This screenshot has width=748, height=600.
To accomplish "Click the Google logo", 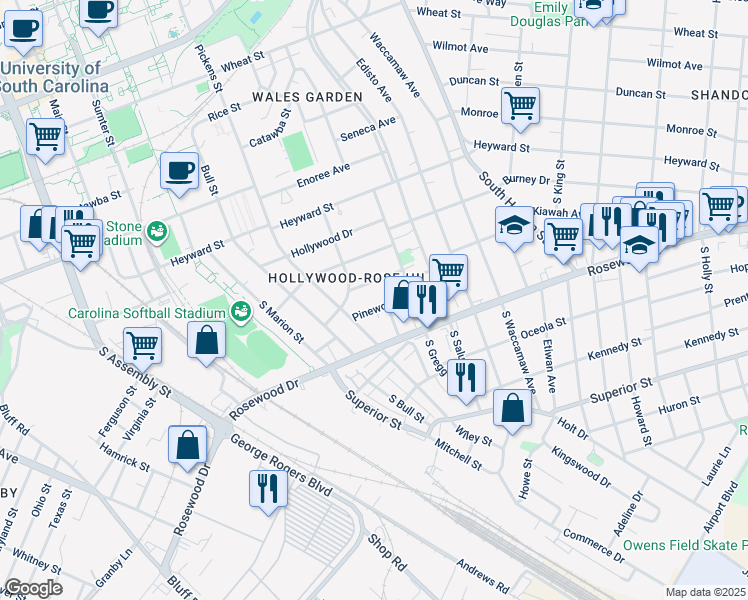I will coord(32,588).
